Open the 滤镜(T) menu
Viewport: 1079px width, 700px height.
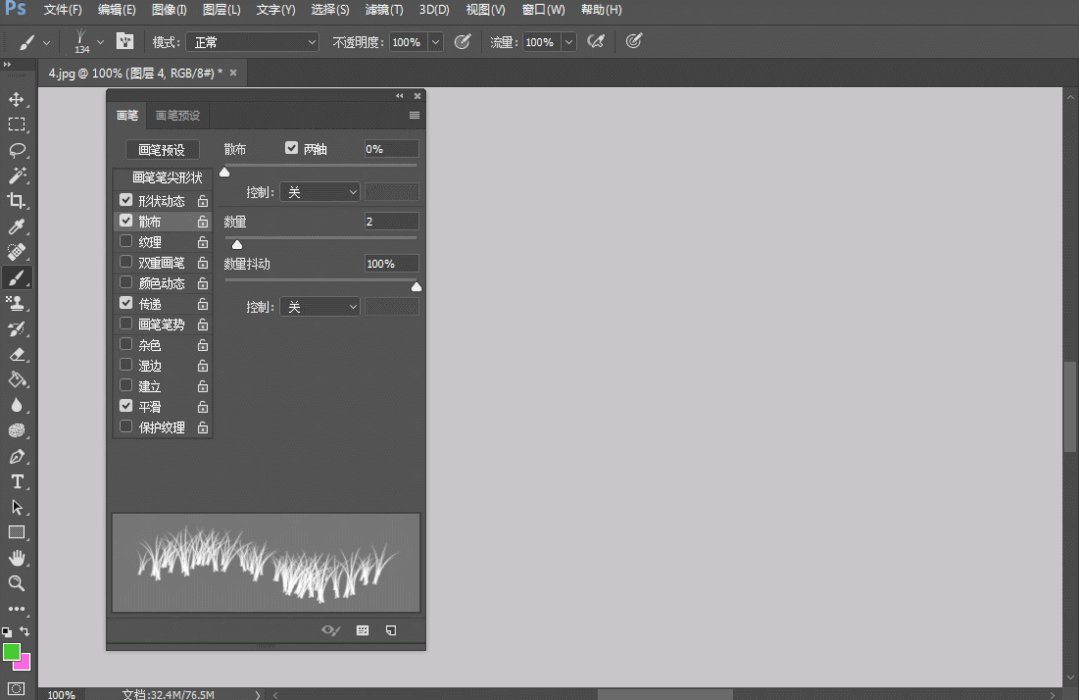[x=383, y=10]
